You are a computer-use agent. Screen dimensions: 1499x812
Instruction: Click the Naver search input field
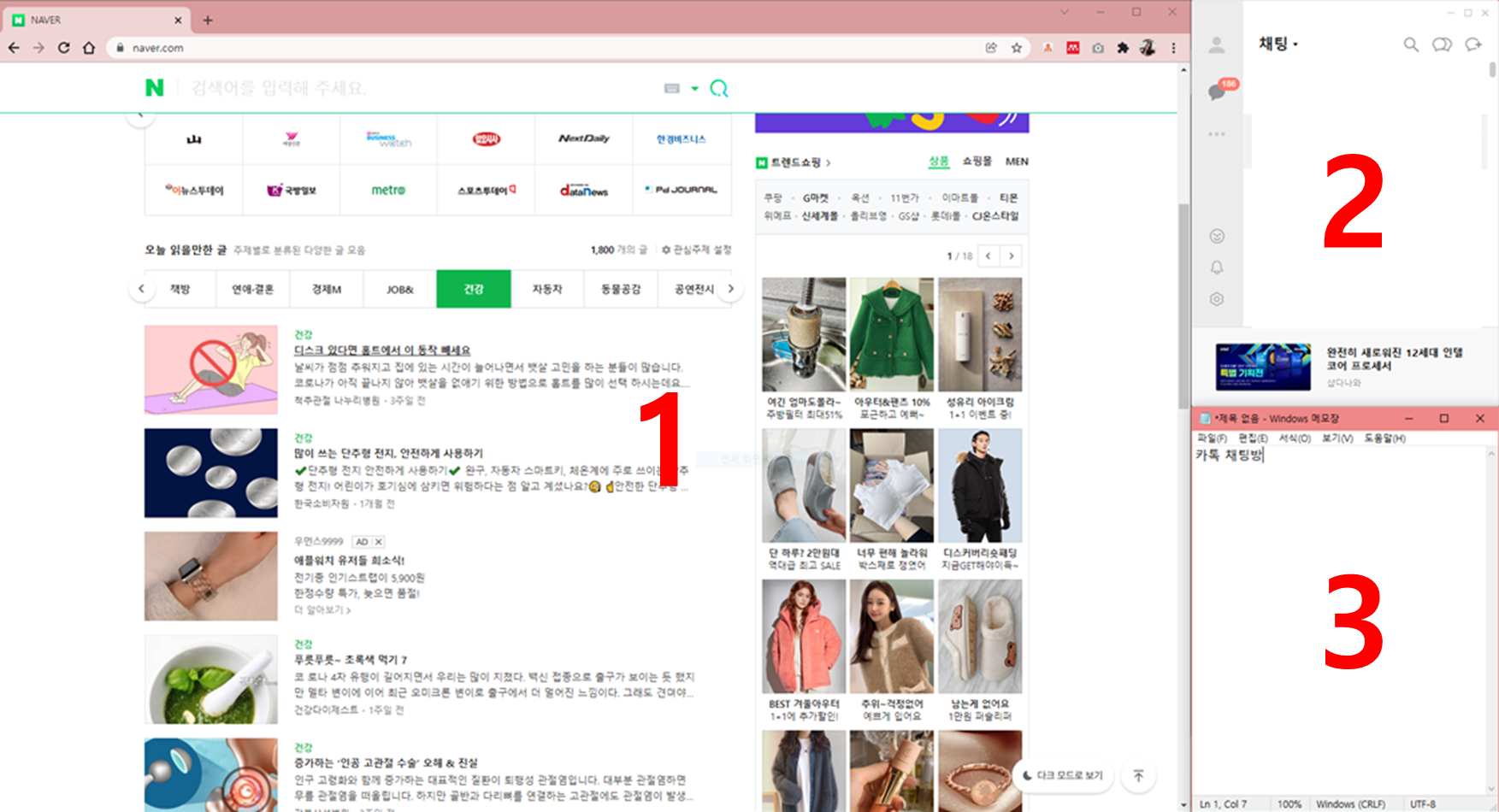tap(419, 88)
